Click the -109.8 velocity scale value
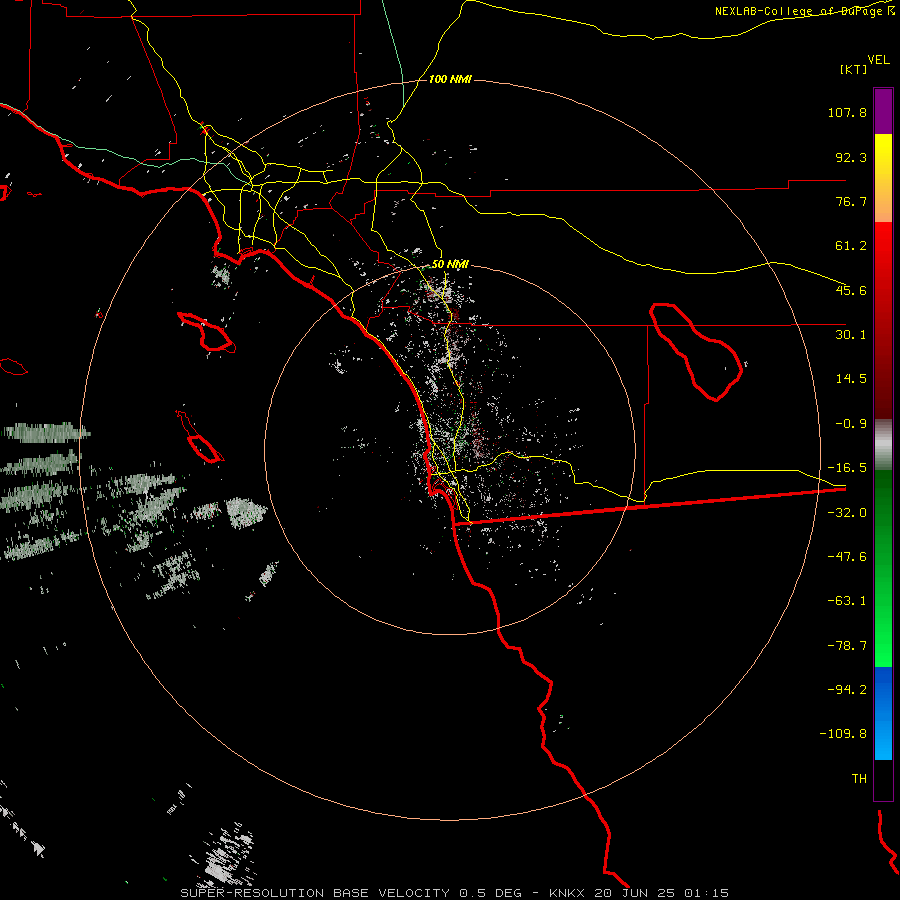Screen dimensions: 900x900 (x=843, y=734)
